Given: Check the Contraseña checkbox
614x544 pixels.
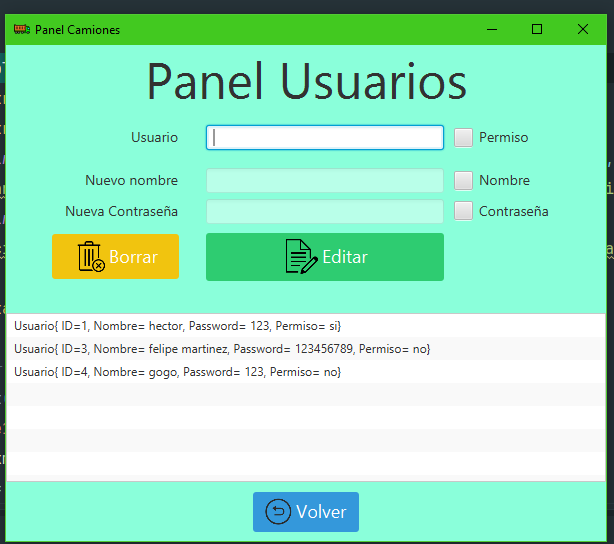Looking at the screenshot, I should coord(463,211).
